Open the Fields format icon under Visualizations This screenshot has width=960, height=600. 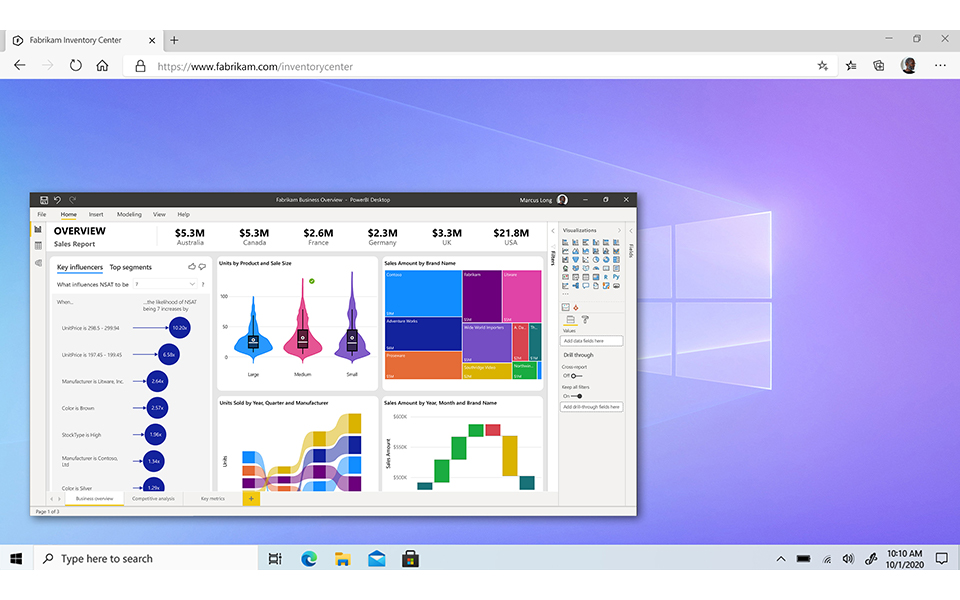pyautogui.click(x=571, y=318)
